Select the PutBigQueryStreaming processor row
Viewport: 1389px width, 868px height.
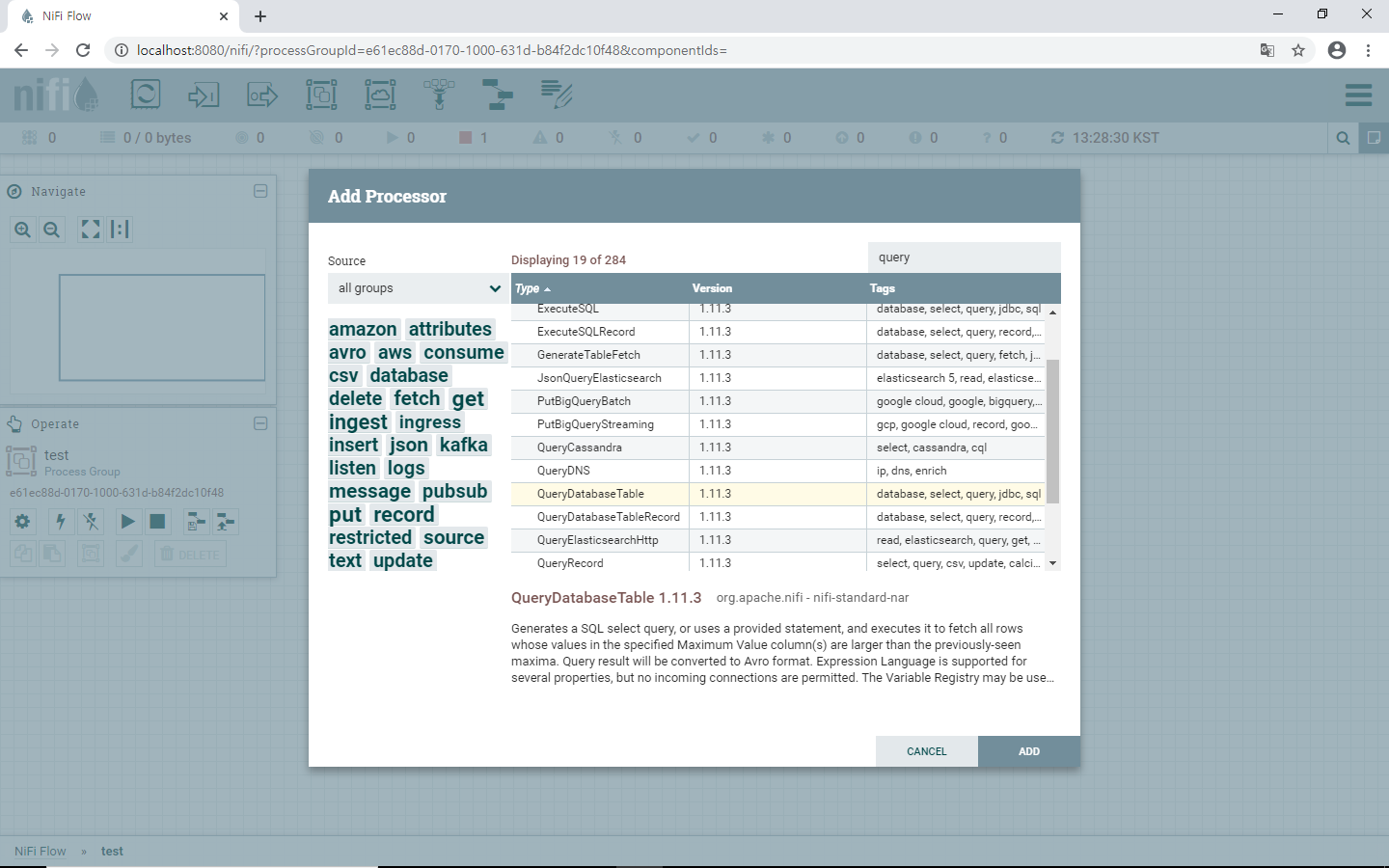777,424
